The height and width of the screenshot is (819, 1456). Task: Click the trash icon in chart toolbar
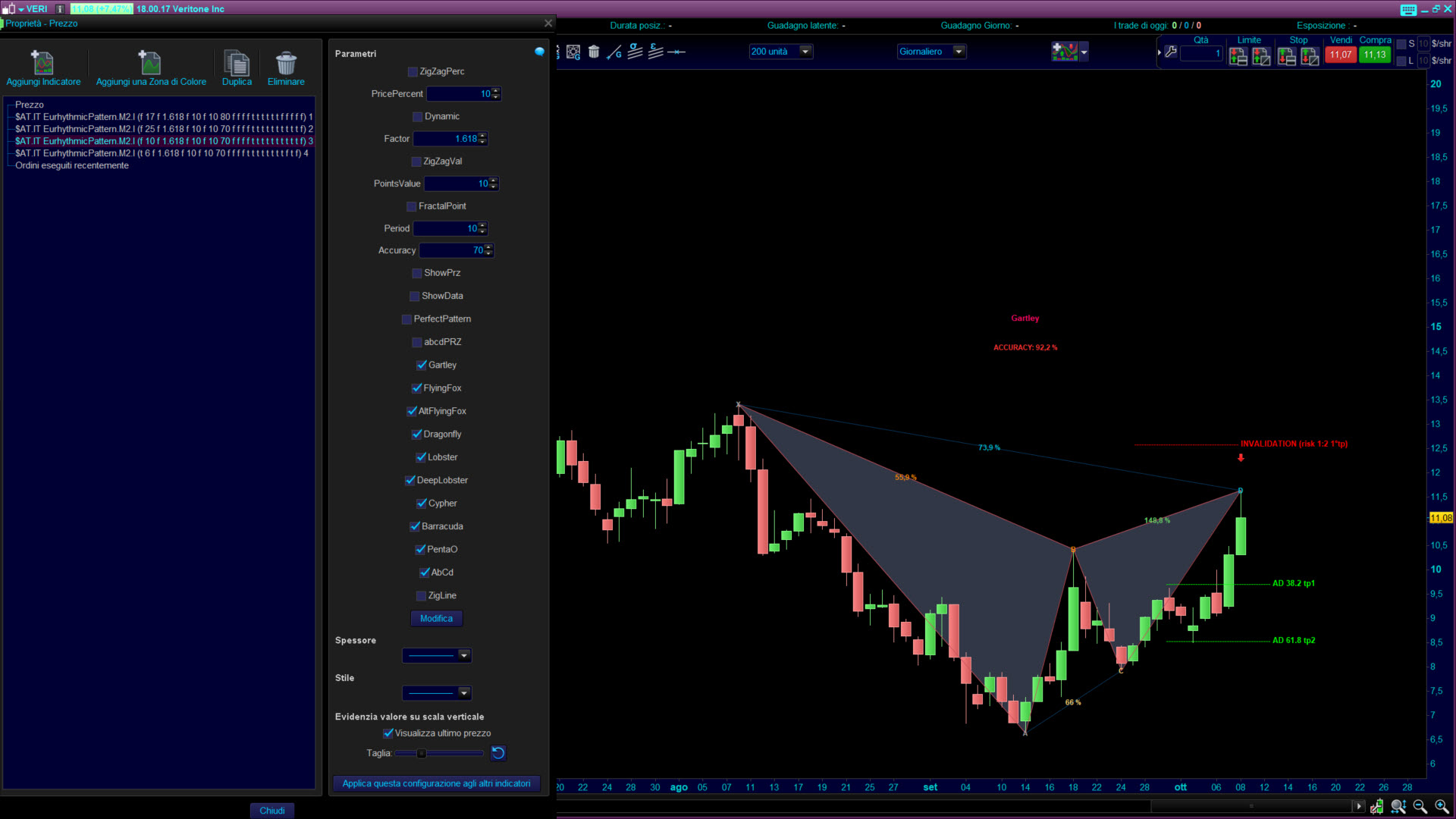point(594,52)
